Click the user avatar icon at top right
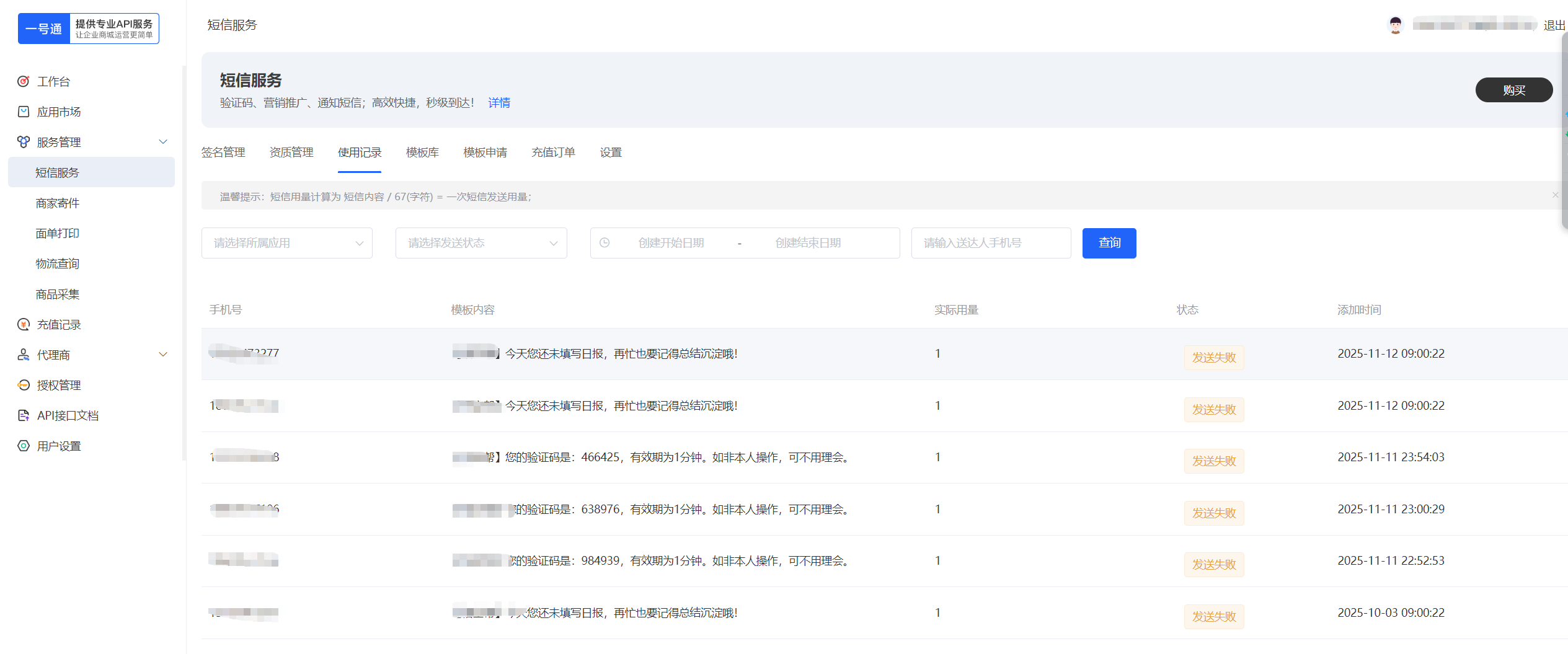 [1395, 25]
